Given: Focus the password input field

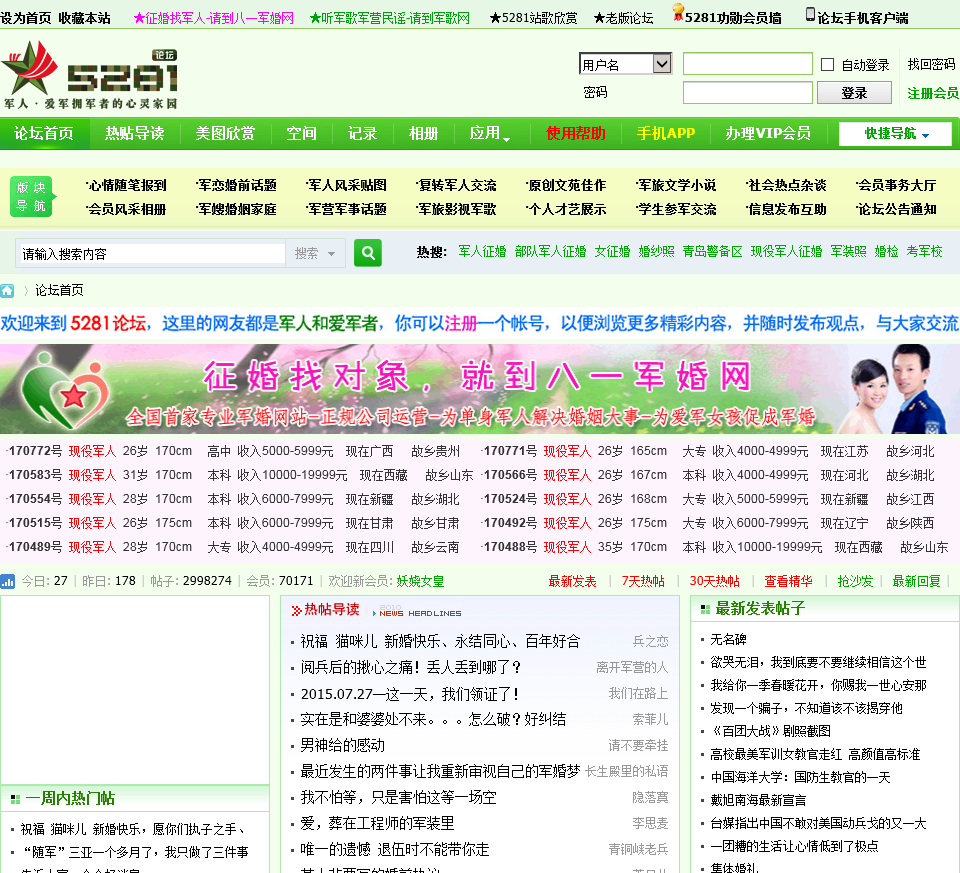Looking at the screenshot, I should coord(748,93).
